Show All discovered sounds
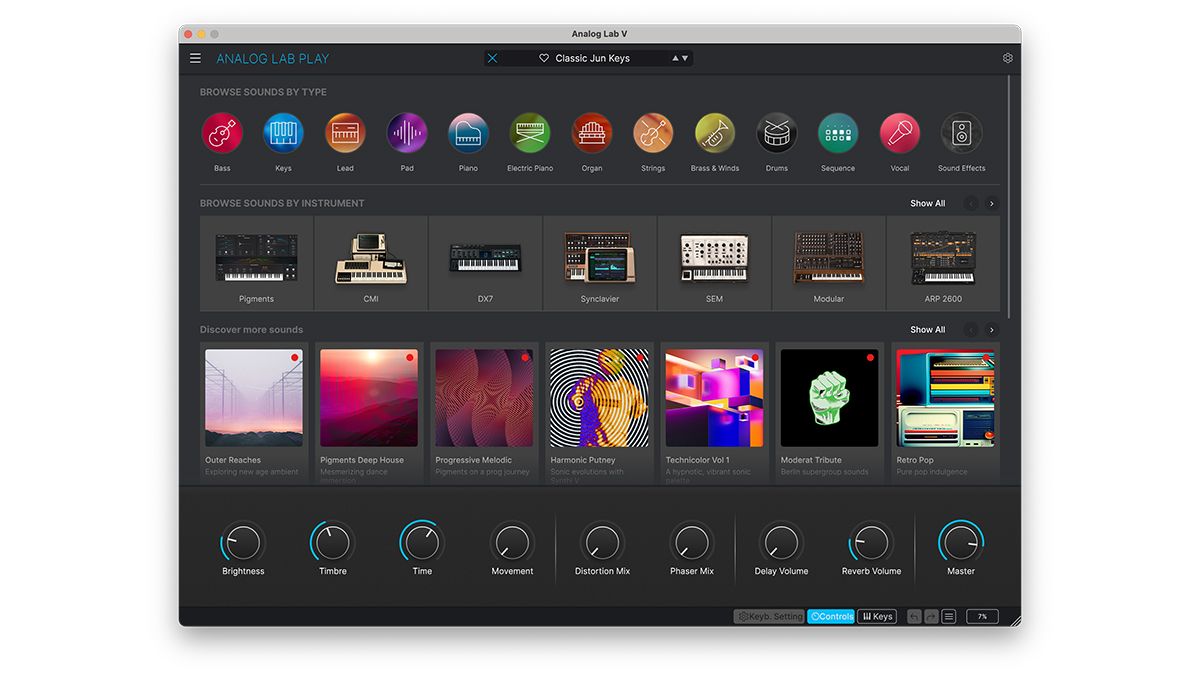The image size is (1200, 675). (x=927, y=329)
